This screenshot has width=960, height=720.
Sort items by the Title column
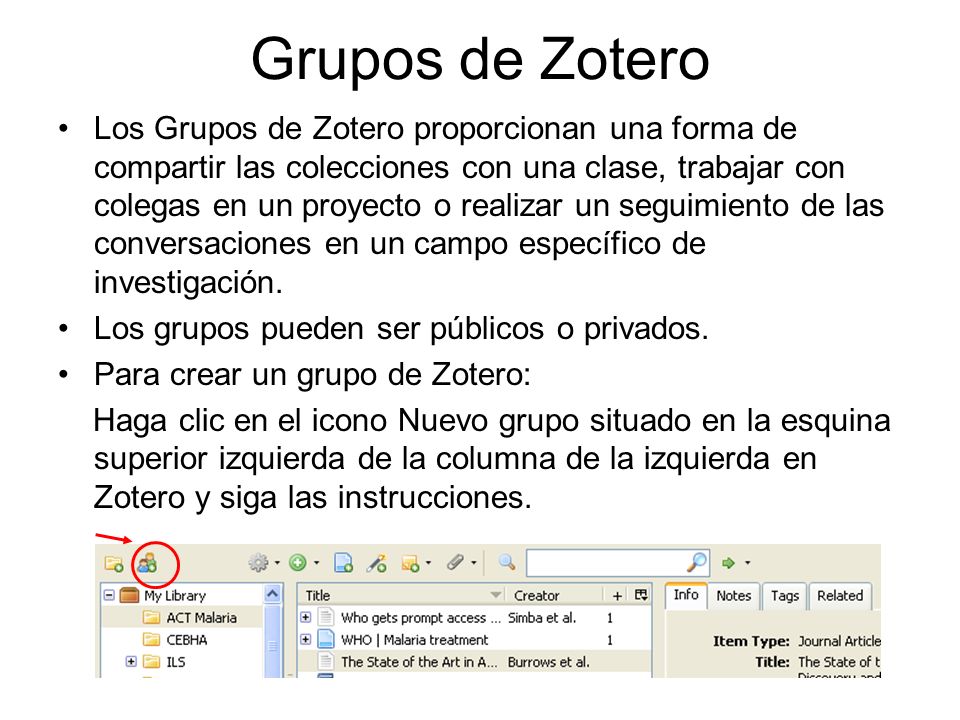point(402,595)
